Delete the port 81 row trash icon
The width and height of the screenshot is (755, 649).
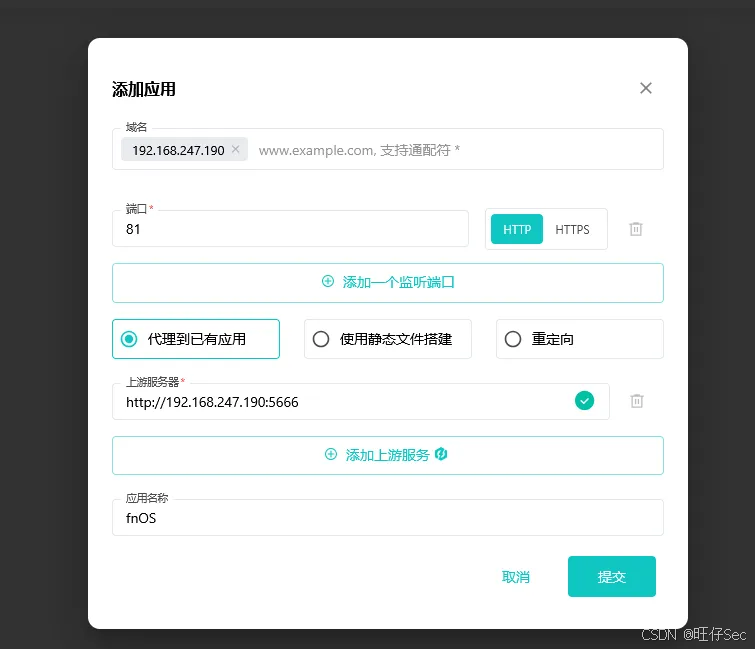pyautogui.click(x=636, y=229)
